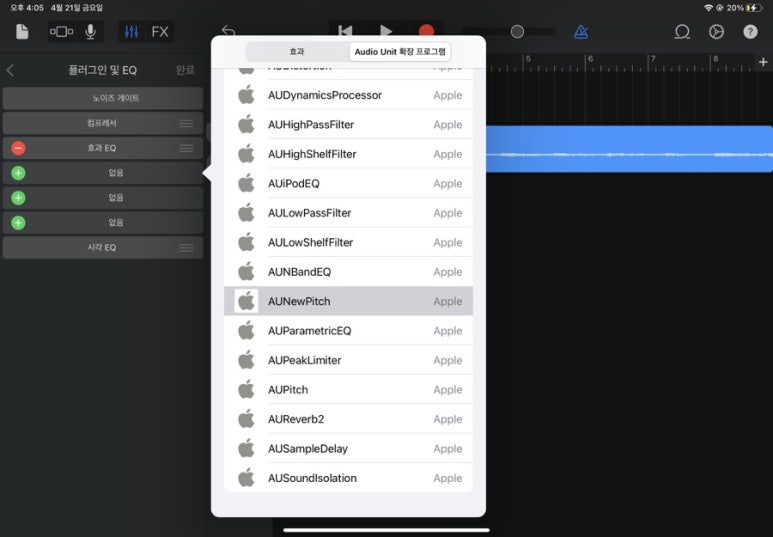This screenshot has height=537, width=773.
Task: Tap Apple logo beside AUNewPitch
Action: pyautogui.click(x=246, y=301)
